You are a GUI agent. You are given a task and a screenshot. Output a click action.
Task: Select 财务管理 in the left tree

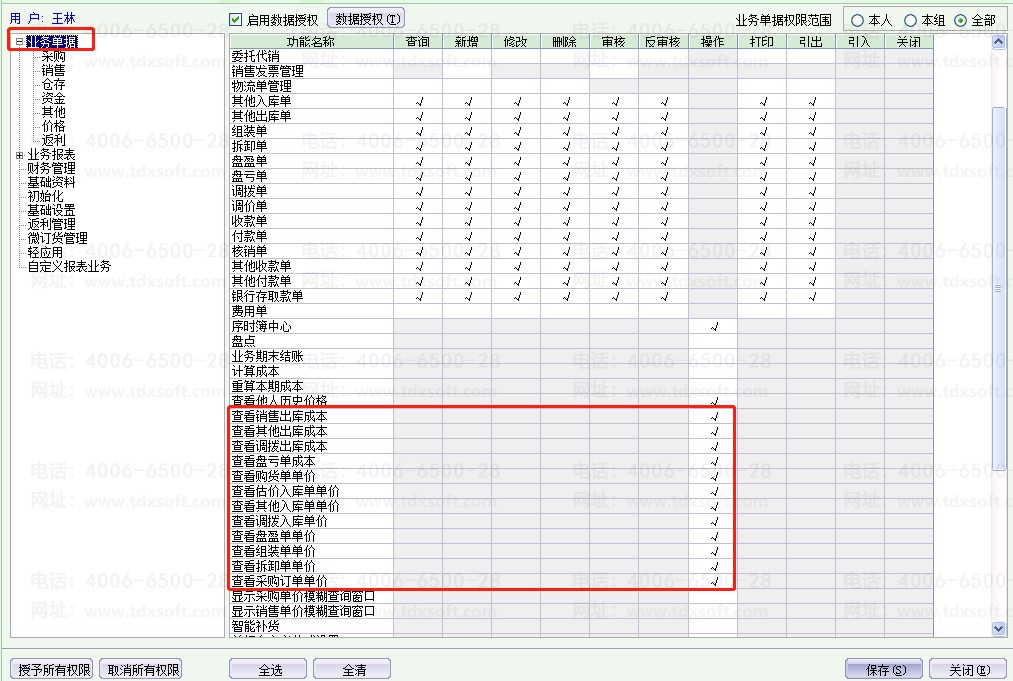pos(51,169)
